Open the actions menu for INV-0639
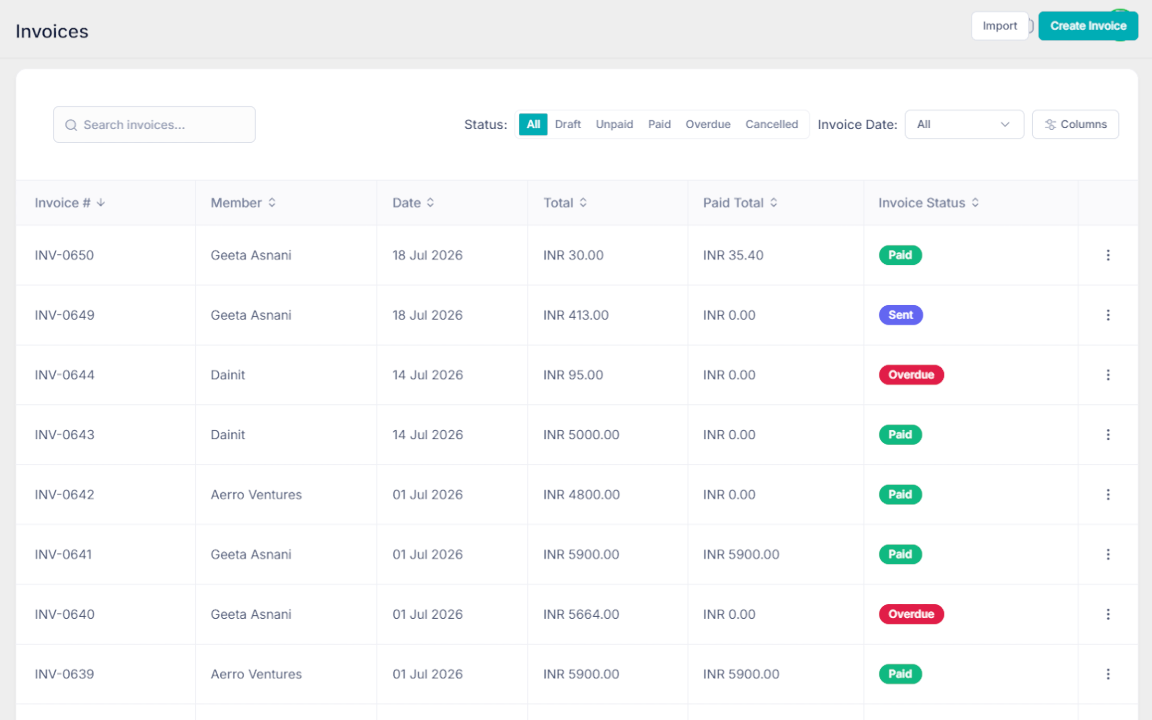 [1108, 674]
